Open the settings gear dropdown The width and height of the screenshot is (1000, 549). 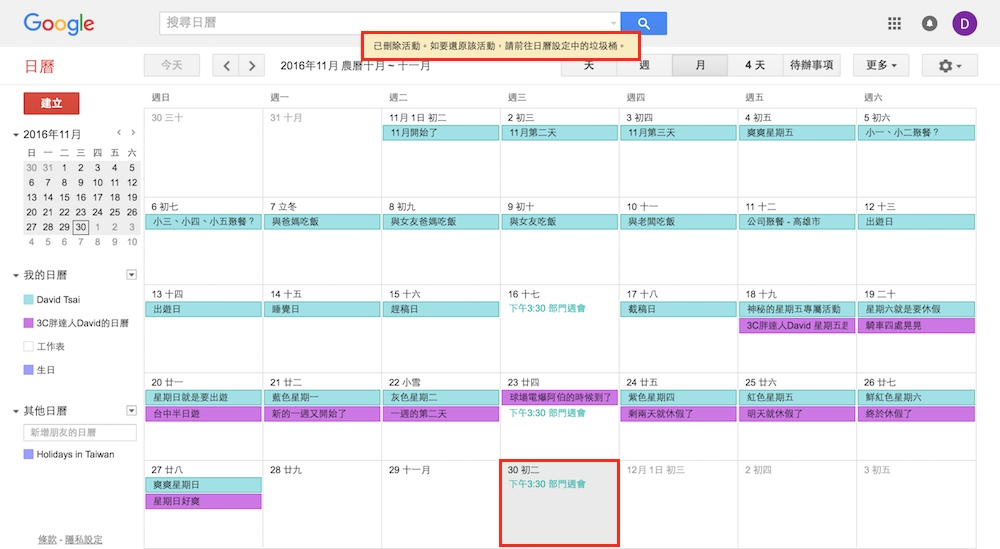(x=949, y=66)
